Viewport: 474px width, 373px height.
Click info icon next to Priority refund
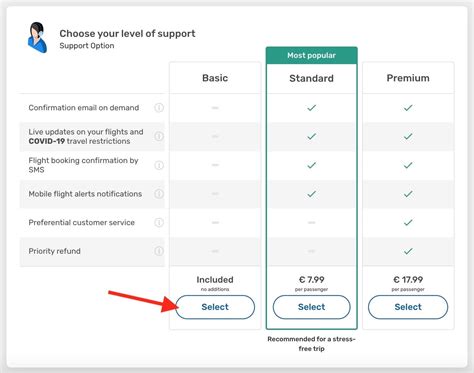pyautogui.click(x=159, y=251)
